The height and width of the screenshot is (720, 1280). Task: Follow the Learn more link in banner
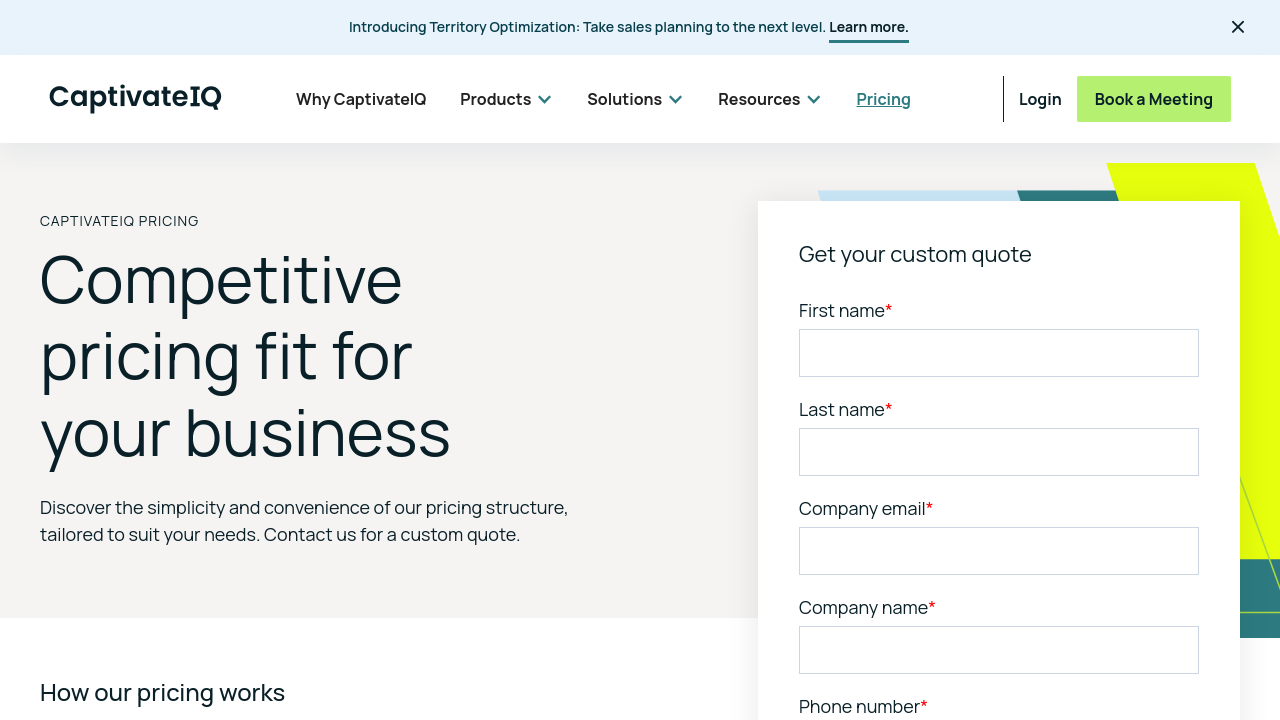pos(868,27)
